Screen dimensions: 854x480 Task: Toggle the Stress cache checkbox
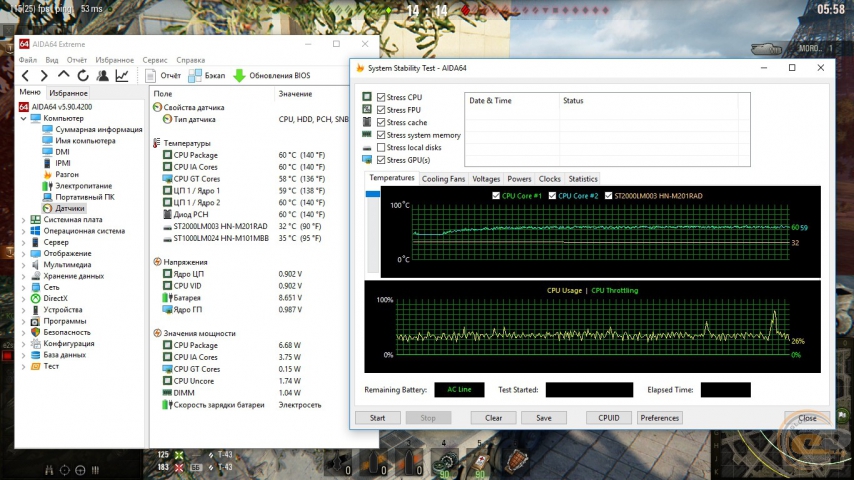click(381, 122)
